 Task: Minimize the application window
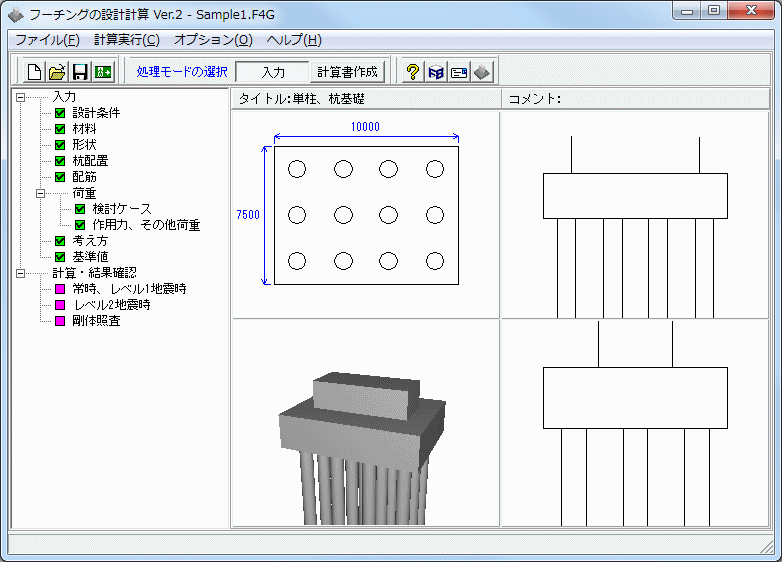[687, 10]
